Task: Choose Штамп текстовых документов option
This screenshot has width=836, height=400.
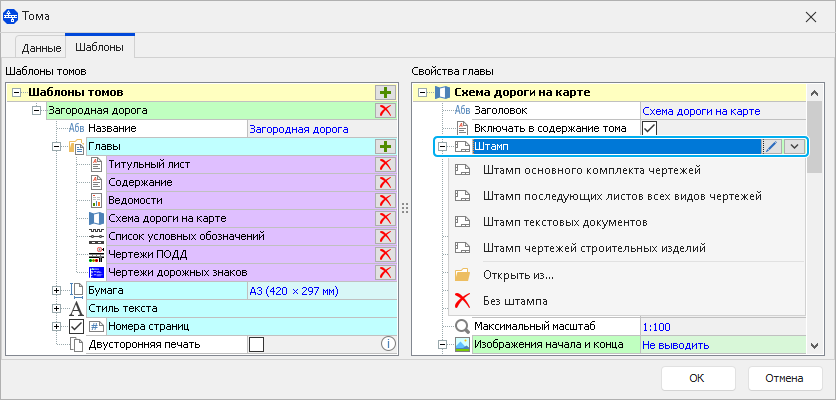Action: [564, 220]
